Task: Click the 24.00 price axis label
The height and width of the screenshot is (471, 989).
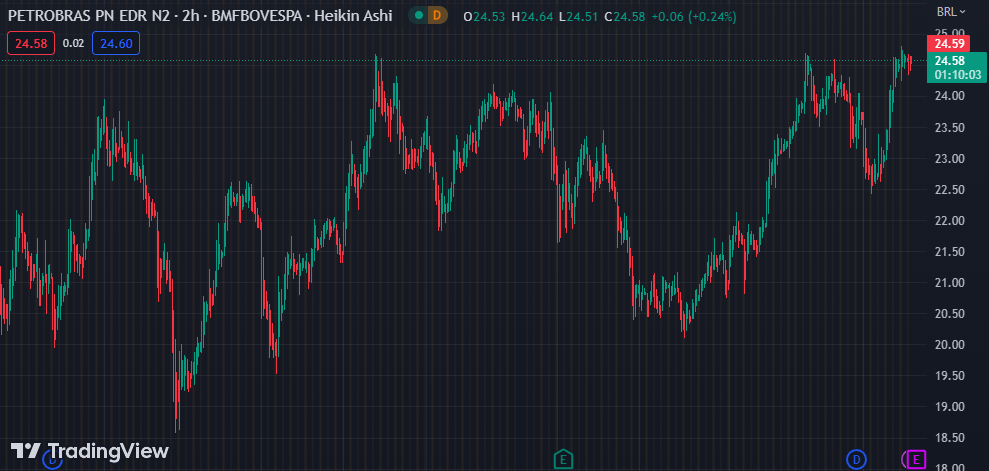Action: click(x=949, y=96)
